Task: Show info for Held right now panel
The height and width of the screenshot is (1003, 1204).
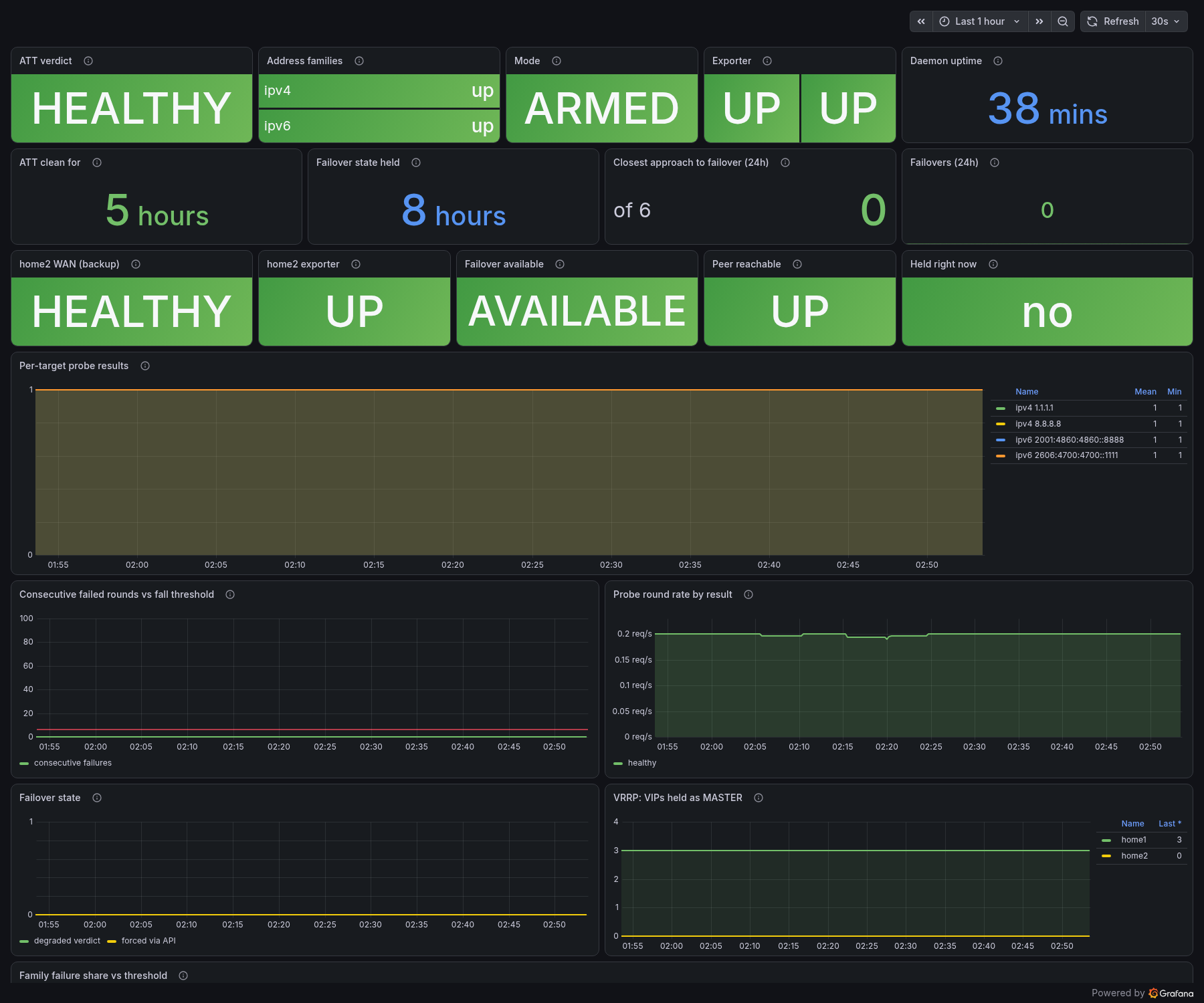Action: tap(993, 264)
